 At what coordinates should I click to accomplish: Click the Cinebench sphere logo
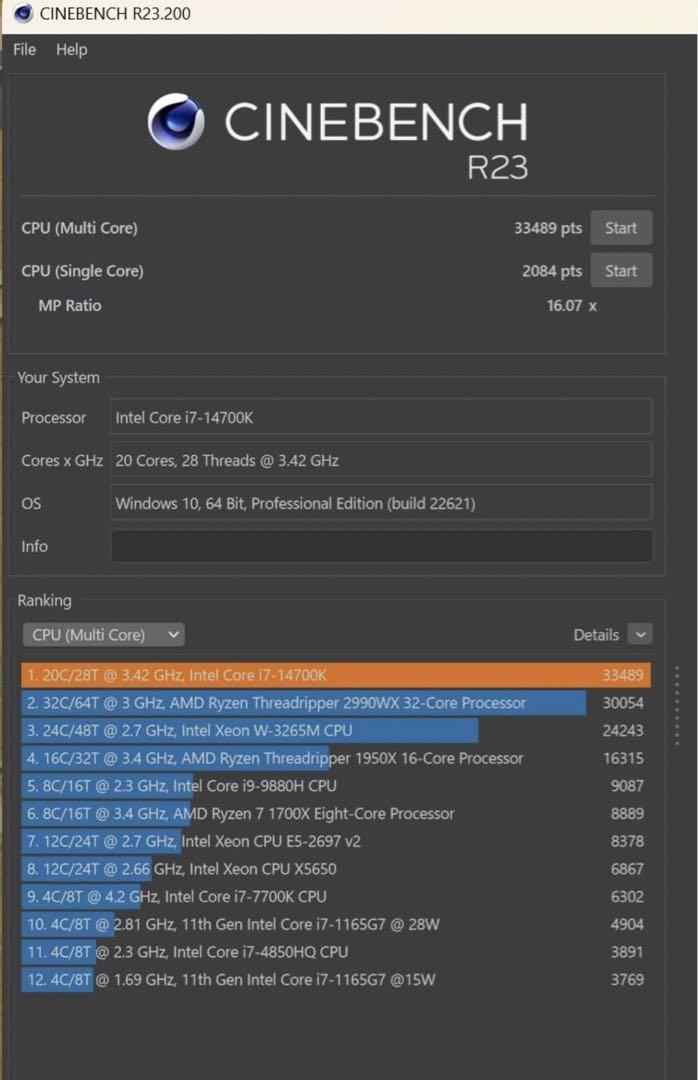point(176,121)
